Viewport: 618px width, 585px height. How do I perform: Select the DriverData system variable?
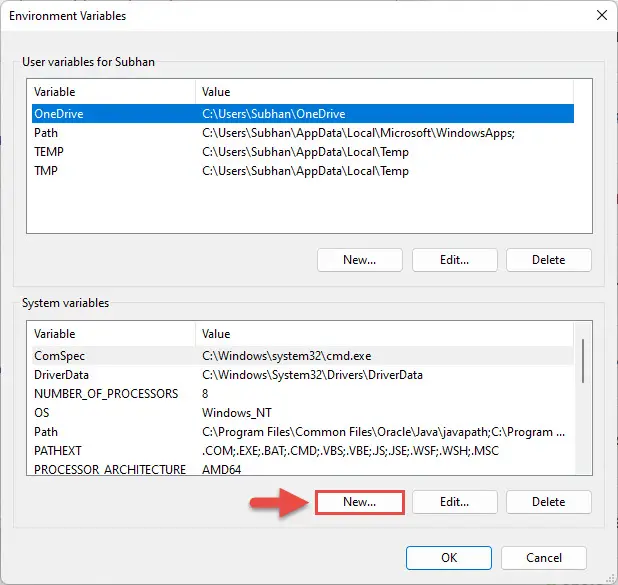303,374
